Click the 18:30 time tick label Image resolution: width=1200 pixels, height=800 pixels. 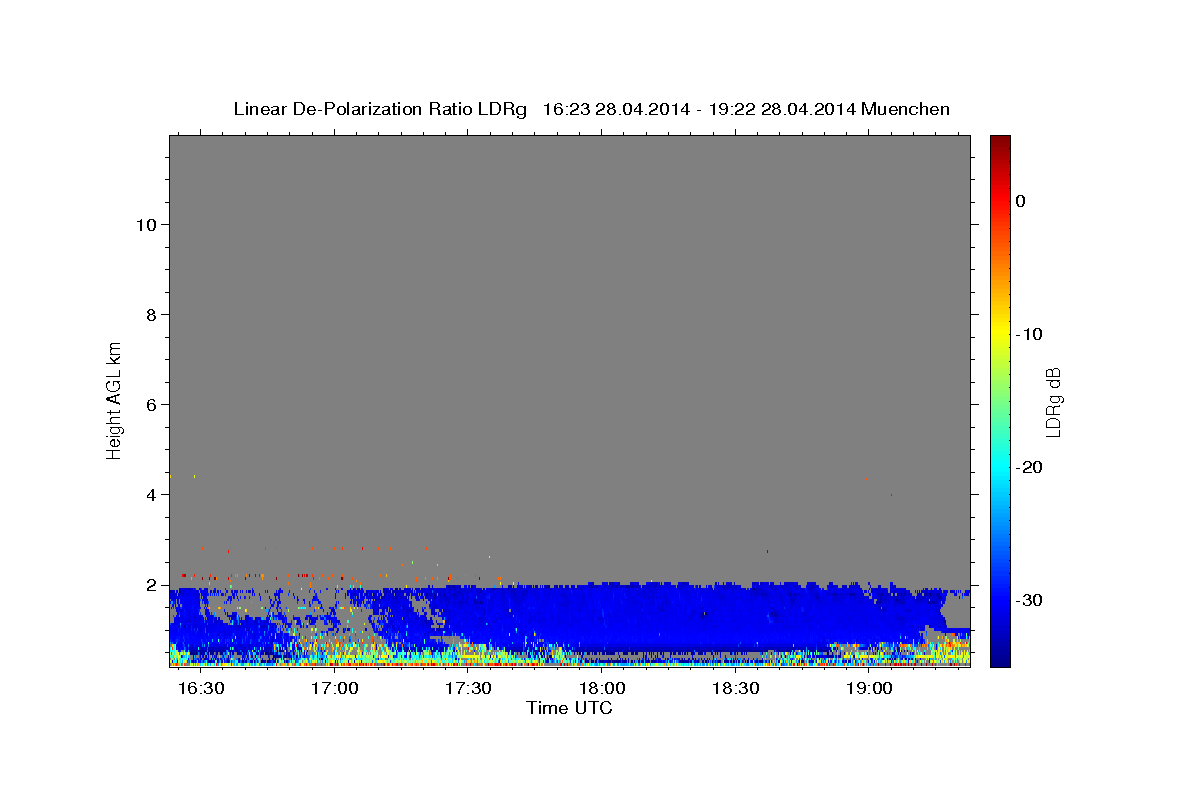coord(736,689)
